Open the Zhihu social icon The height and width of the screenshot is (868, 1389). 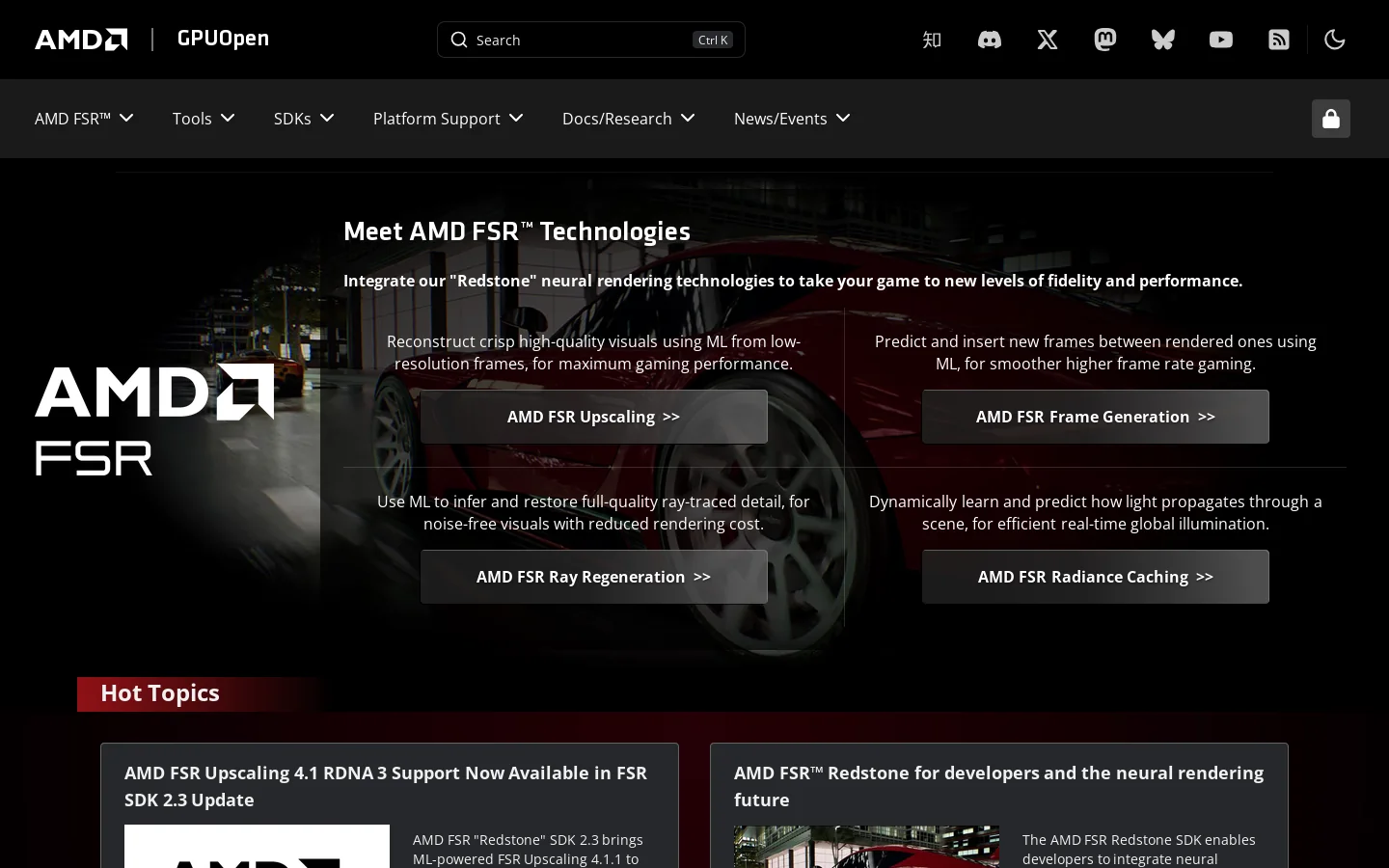(x=932, y=40)
